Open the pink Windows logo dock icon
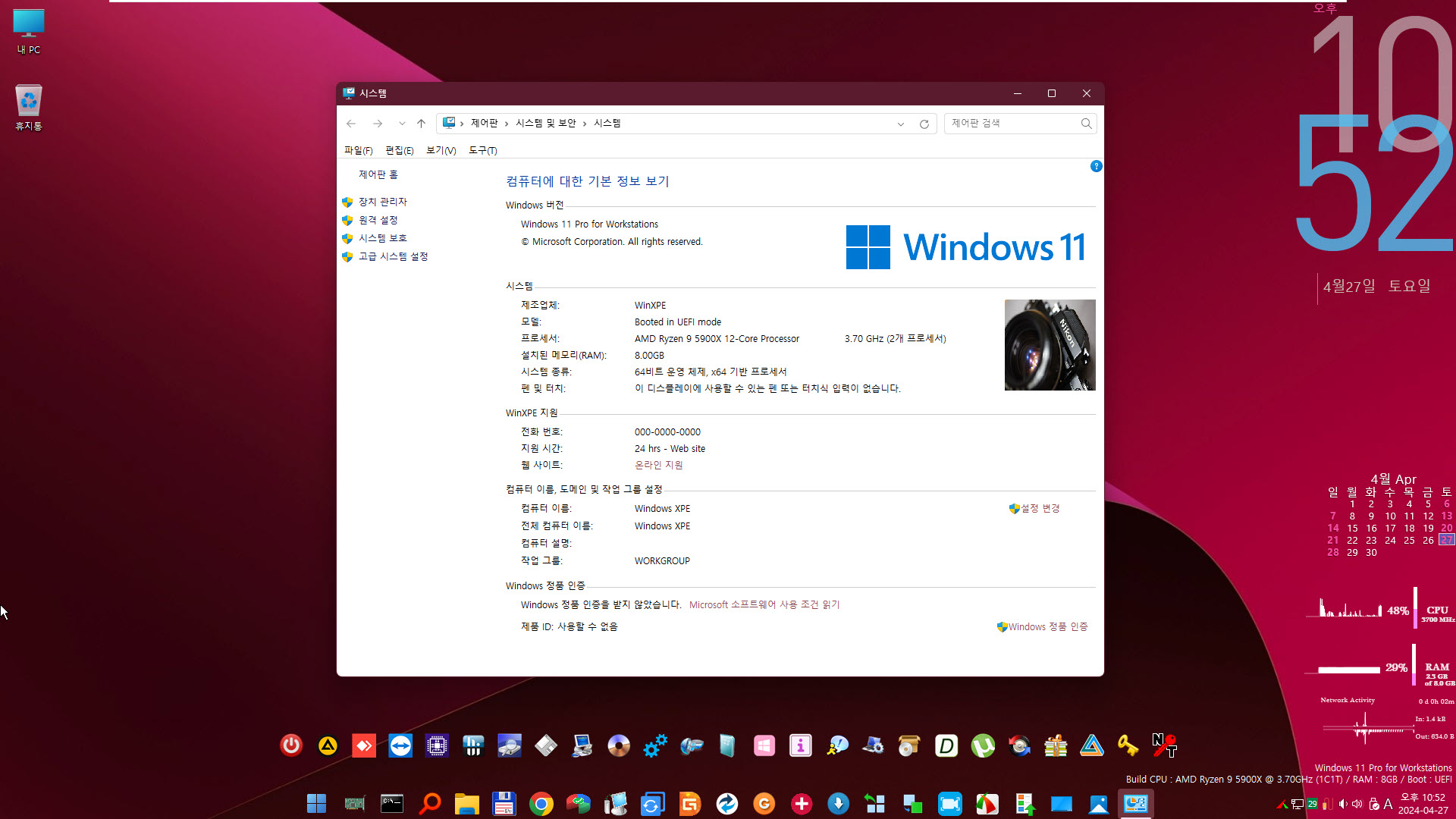The image size is (1456, 819). 764,746
